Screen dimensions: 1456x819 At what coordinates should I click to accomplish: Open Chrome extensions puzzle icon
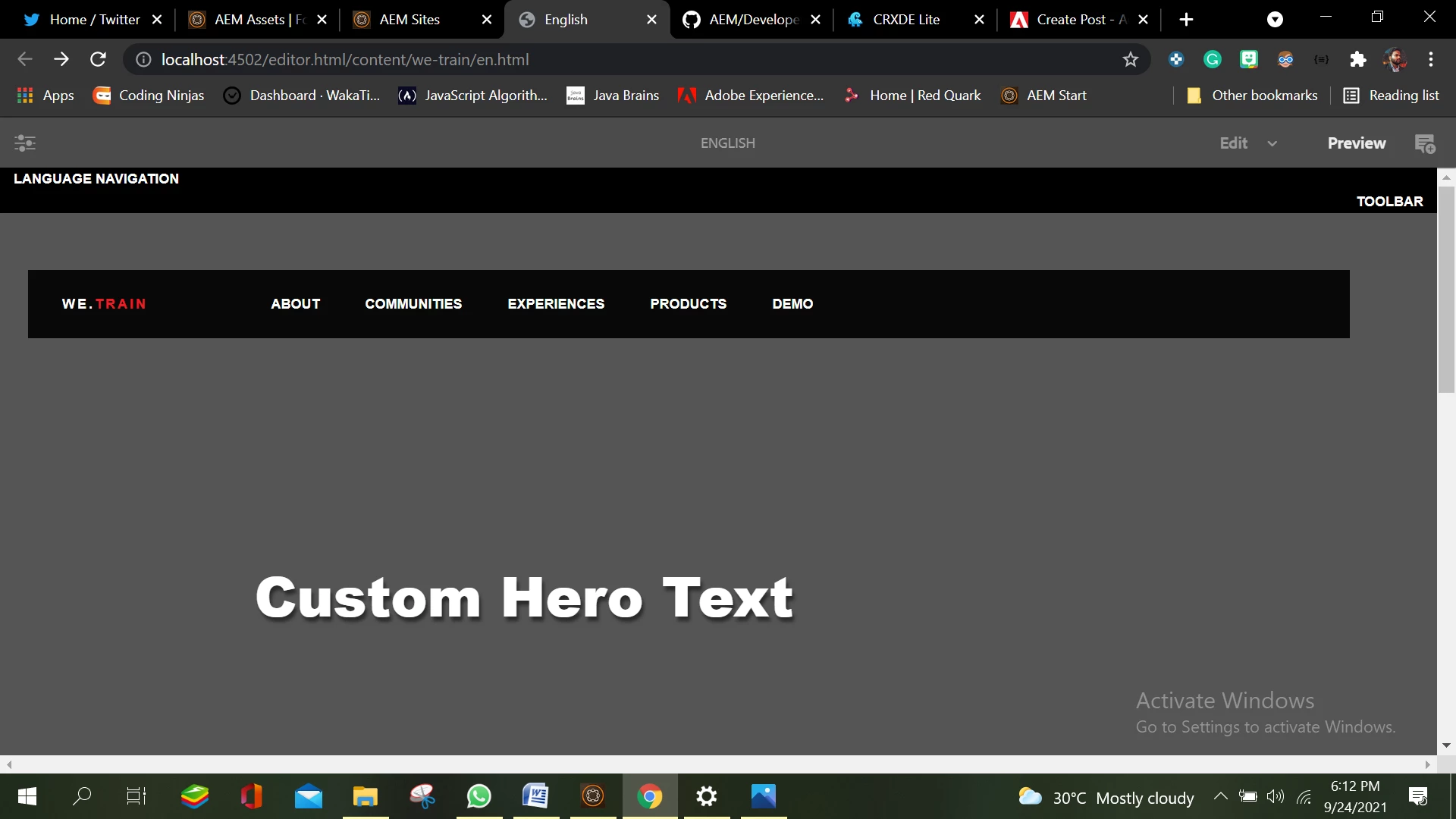click(1357, 59)
